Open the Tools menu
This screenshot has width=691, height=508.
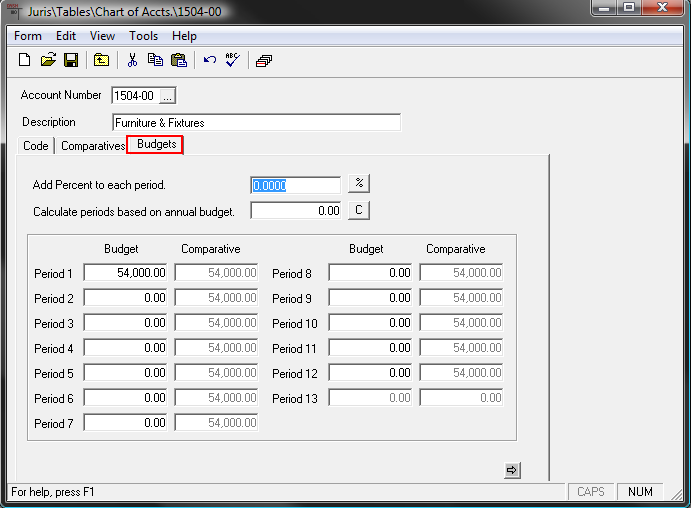coord(143,36)
